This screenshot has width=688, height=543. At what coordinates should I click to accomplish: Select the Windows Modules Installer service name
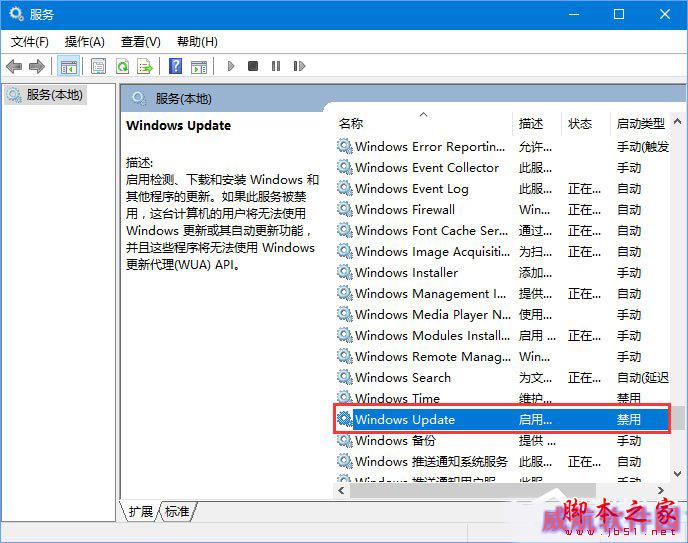click(x=433, y=336)
